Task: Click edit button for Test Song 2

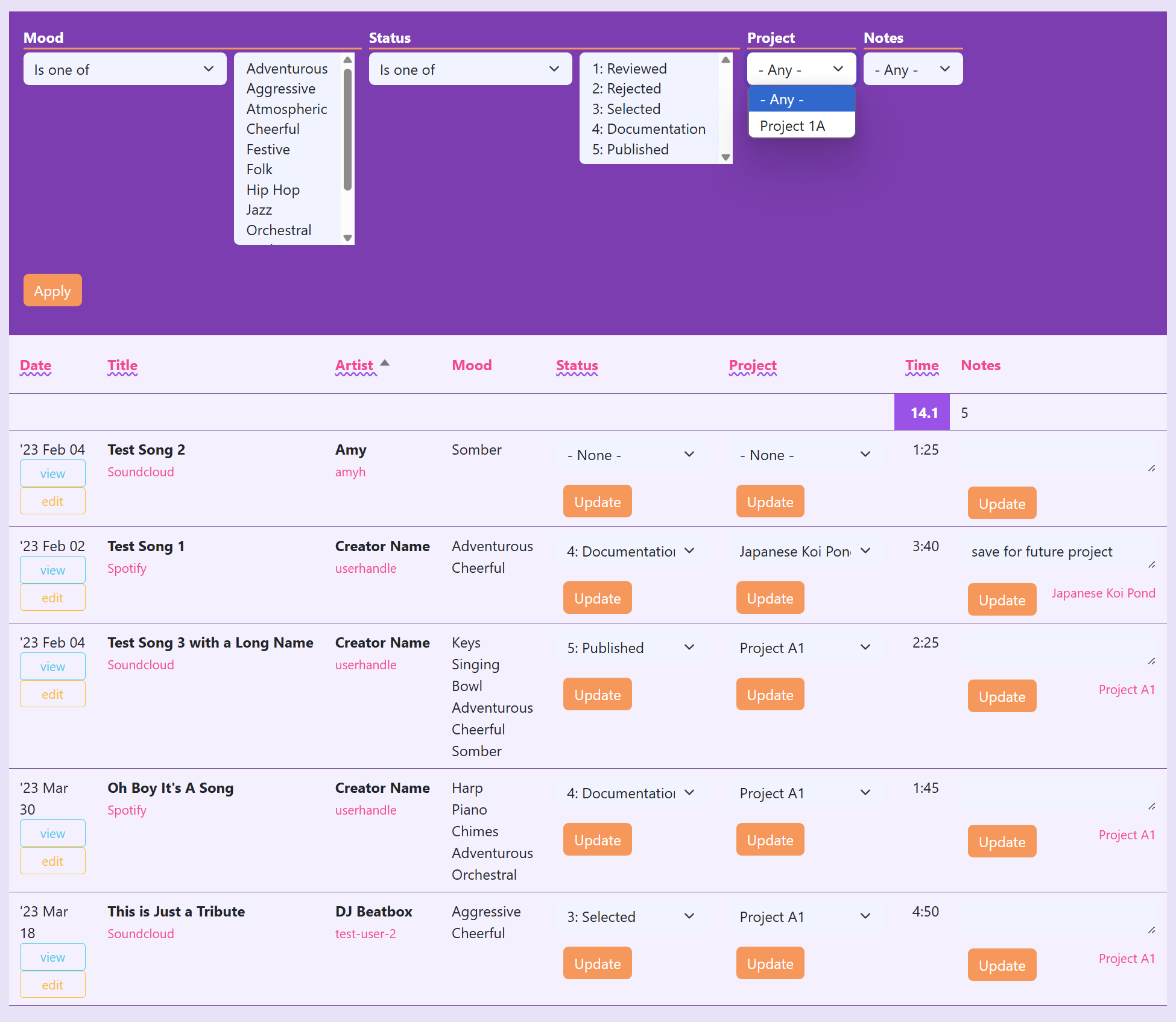Action: tap(52, 502)
